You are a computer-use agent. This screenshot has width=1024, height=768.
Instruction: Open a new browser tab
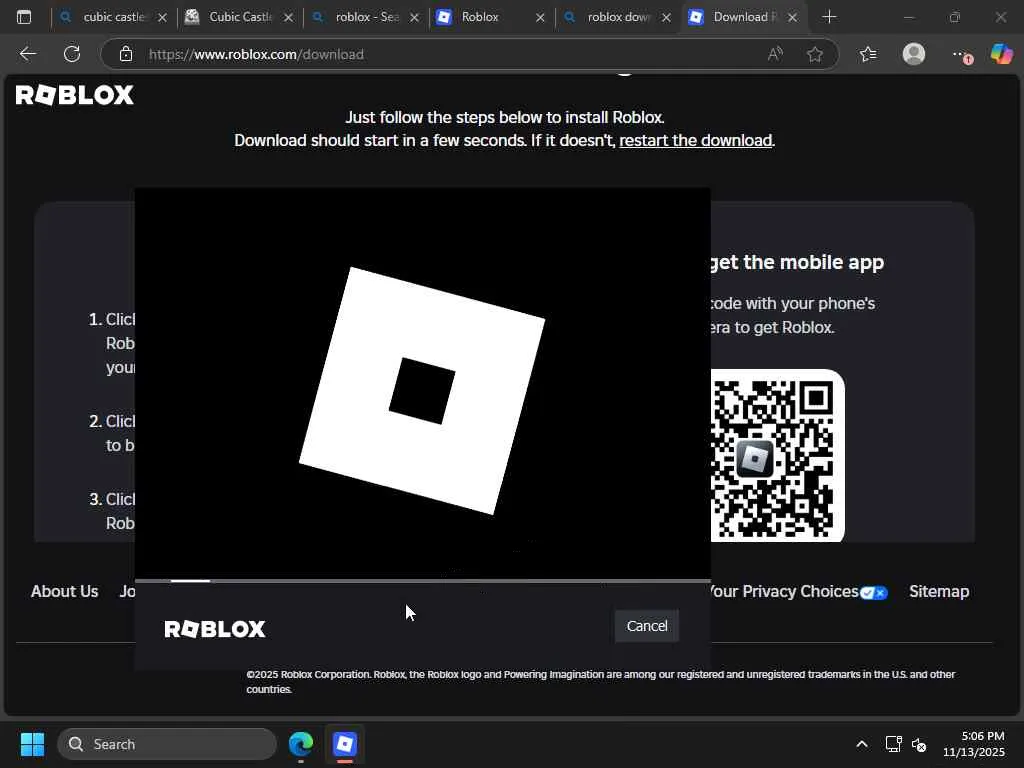point(829,17)
